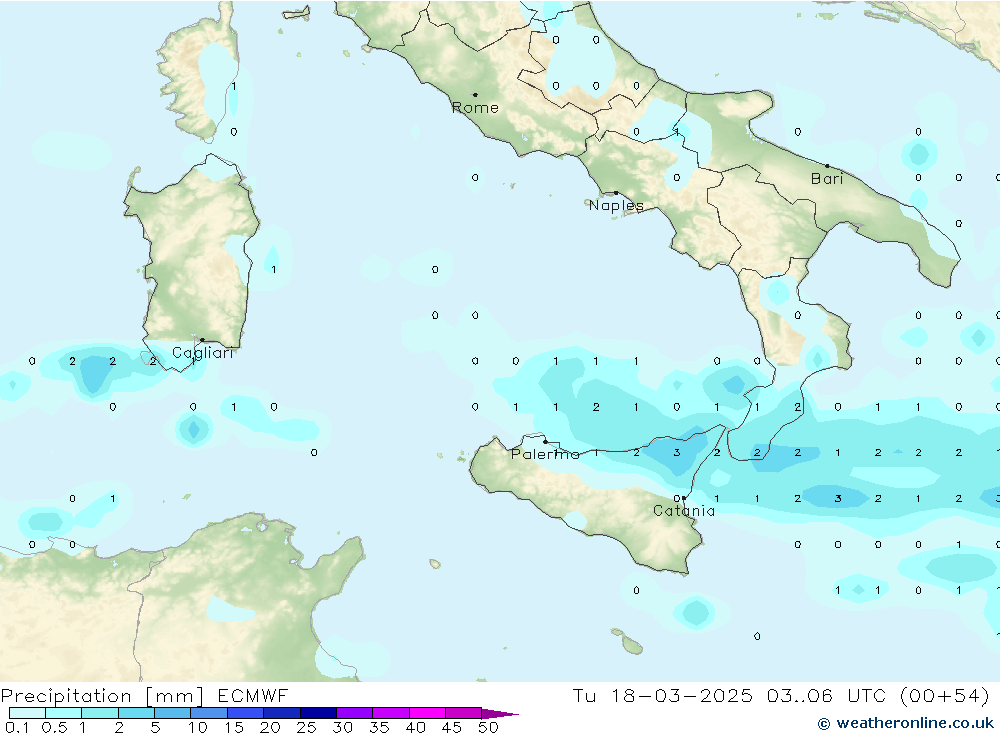
Task: Select the Naples city label
Action: click(616, 205)
